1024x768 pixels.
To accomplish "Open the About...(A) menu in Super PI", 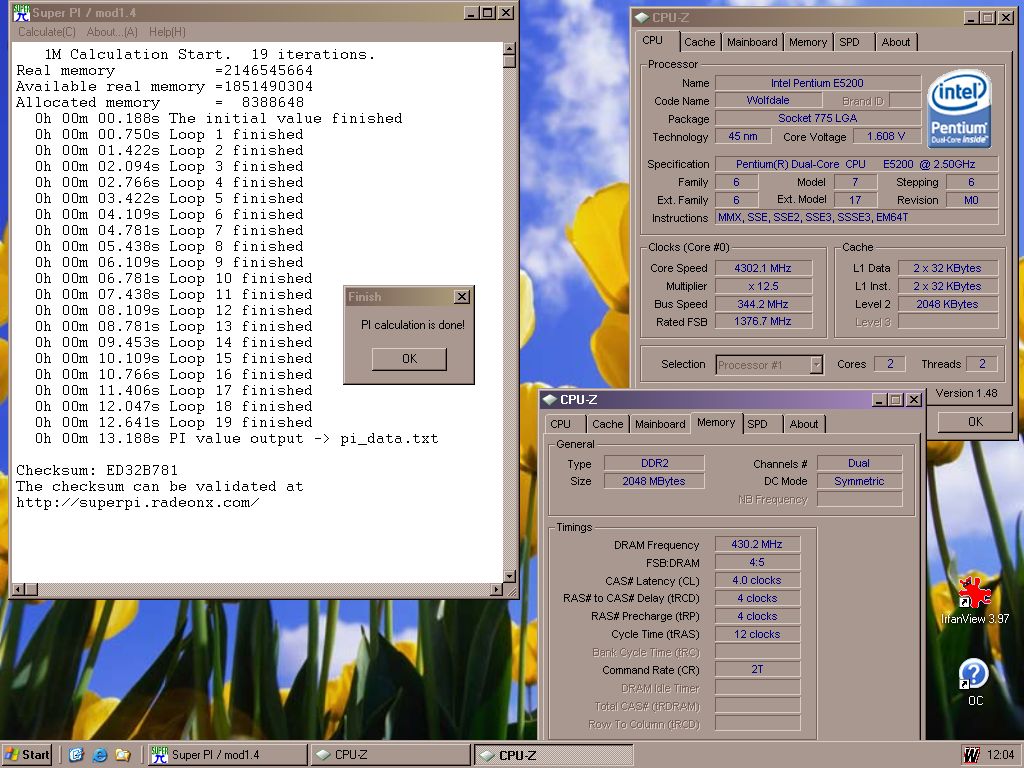I will pos(112,31).
